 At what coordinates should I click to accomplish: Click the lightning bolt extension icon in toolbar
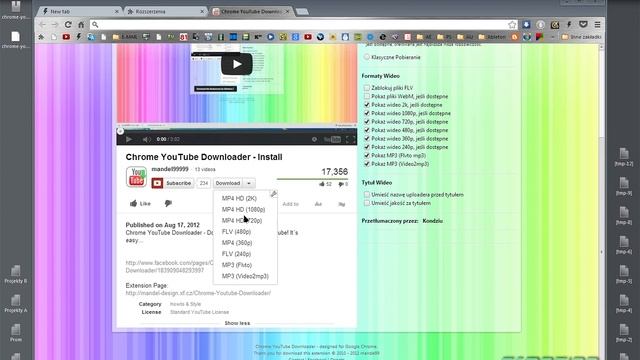tap(569, 25)
